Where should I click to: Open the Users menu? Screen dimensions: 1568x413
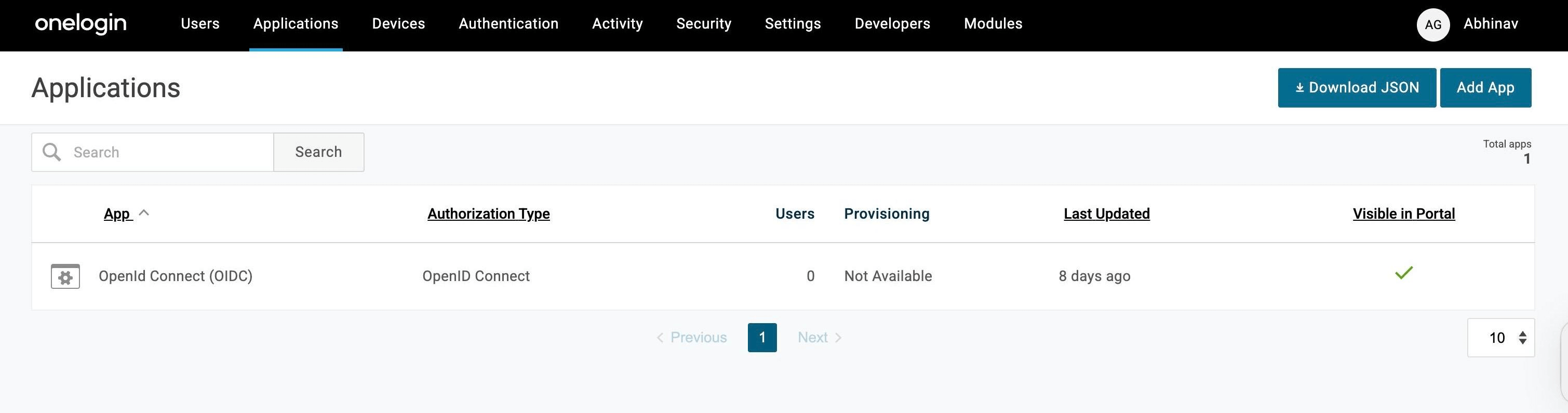[200, 24]
